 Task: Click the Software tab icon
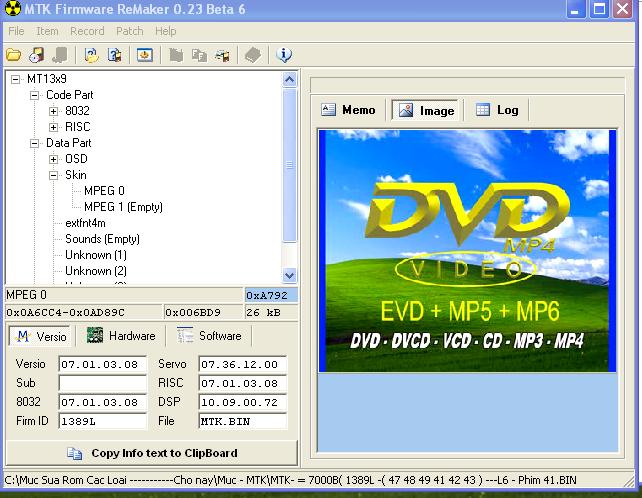click(185, 335)
